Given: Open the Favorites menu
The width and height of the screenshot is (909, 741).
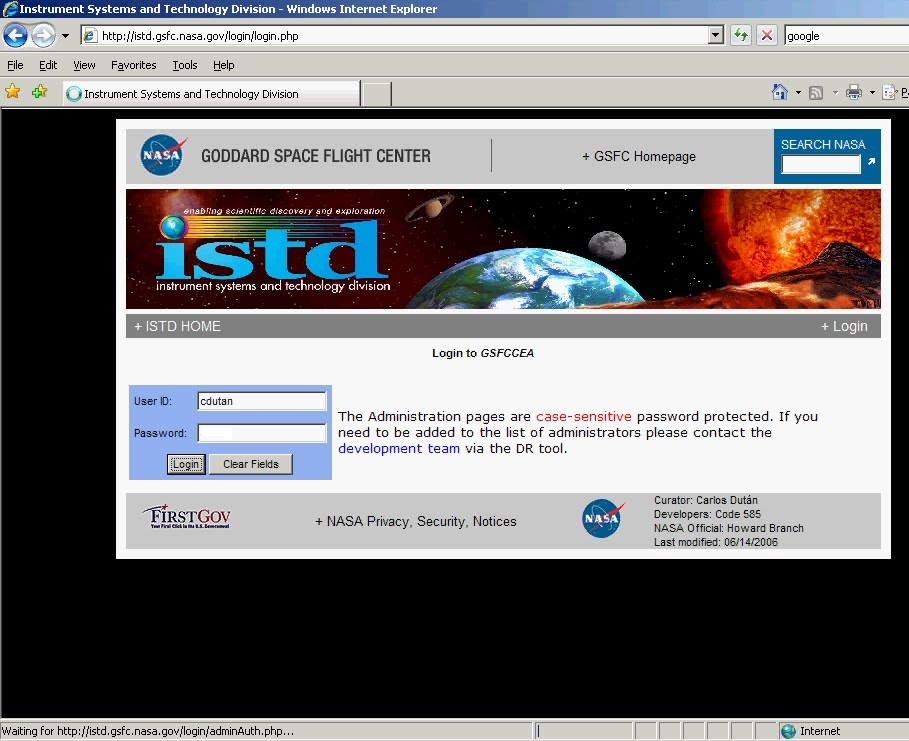Looking at the screenshot, I should pos(133,65).
